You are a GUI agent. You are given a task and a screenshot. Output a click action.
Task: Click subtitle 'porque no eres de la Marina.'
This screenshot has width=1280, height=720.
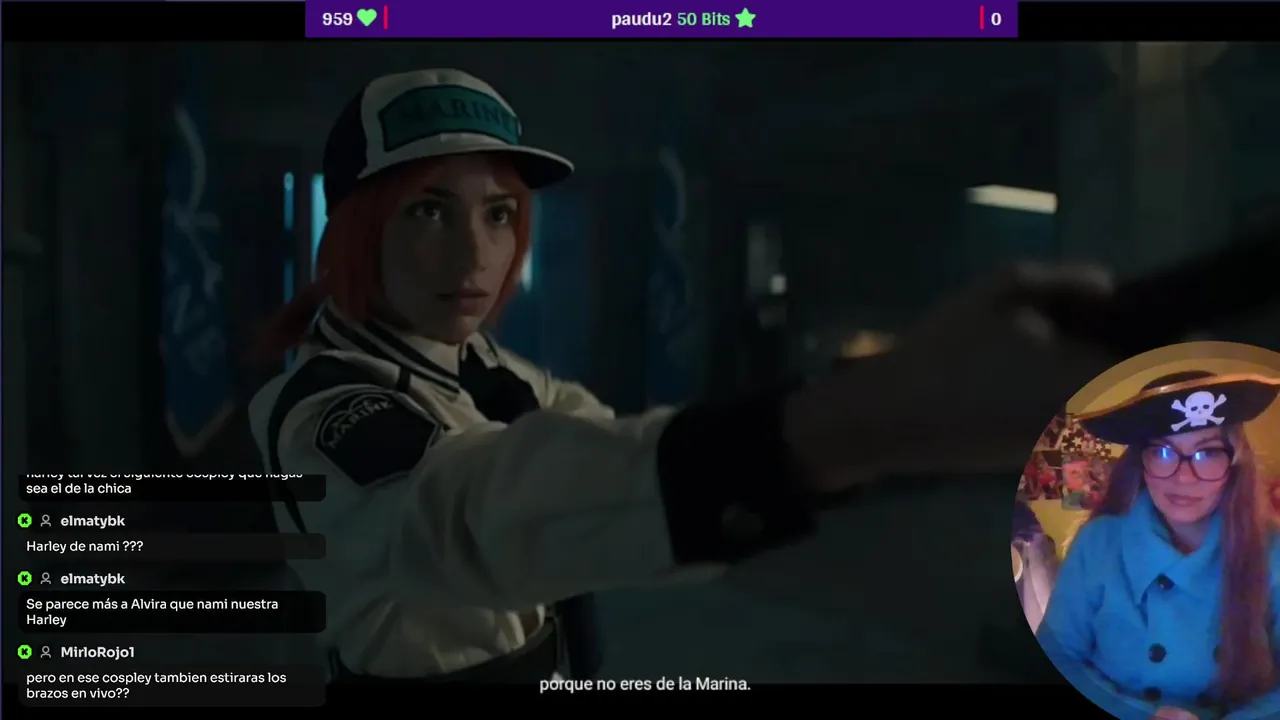645,685
